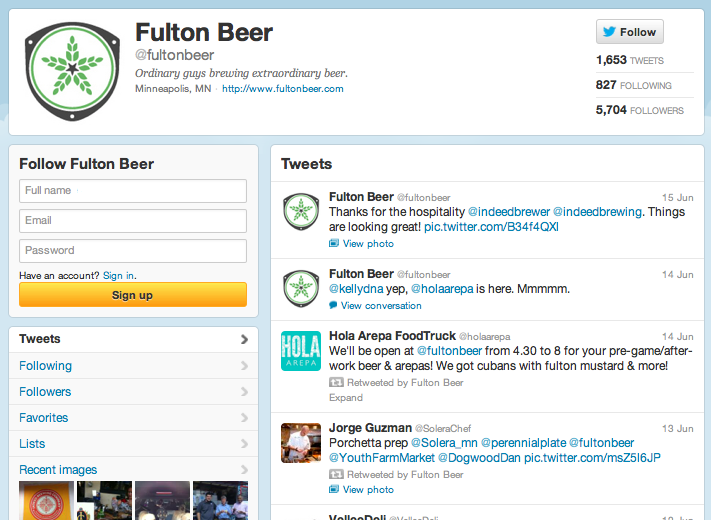
Task: Click the retweet icon under the Jorge Guzman tweet
Action: (336, 475)
